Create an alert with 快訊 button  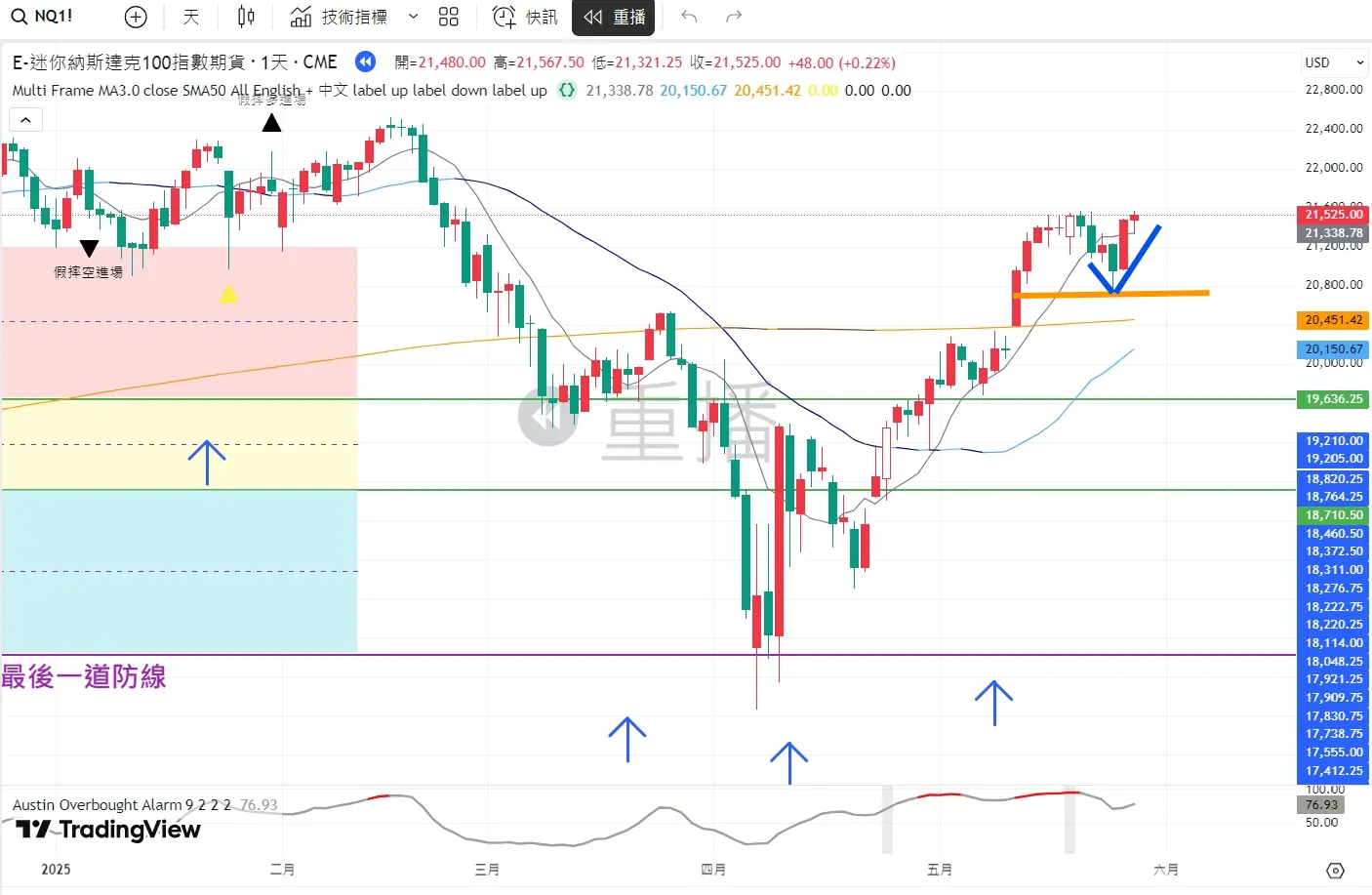525,17
